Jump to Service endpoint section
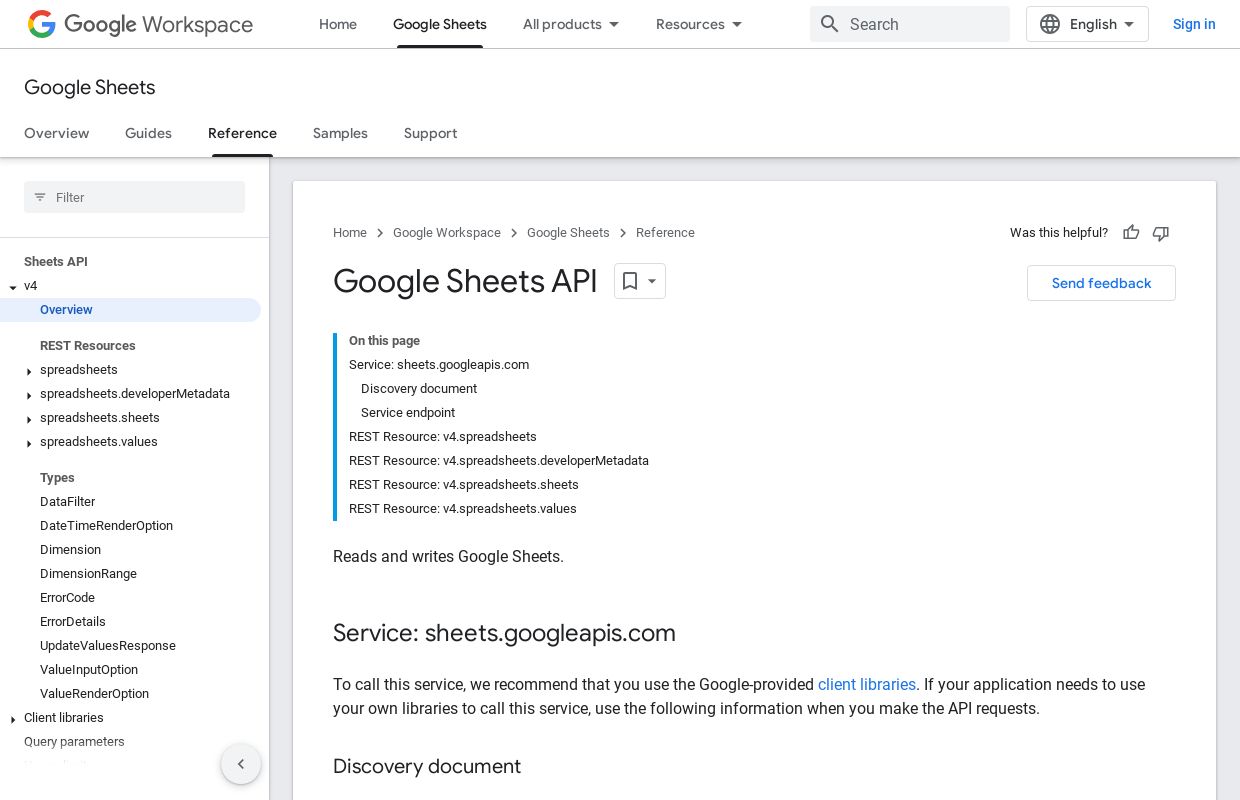 point(408,413)
